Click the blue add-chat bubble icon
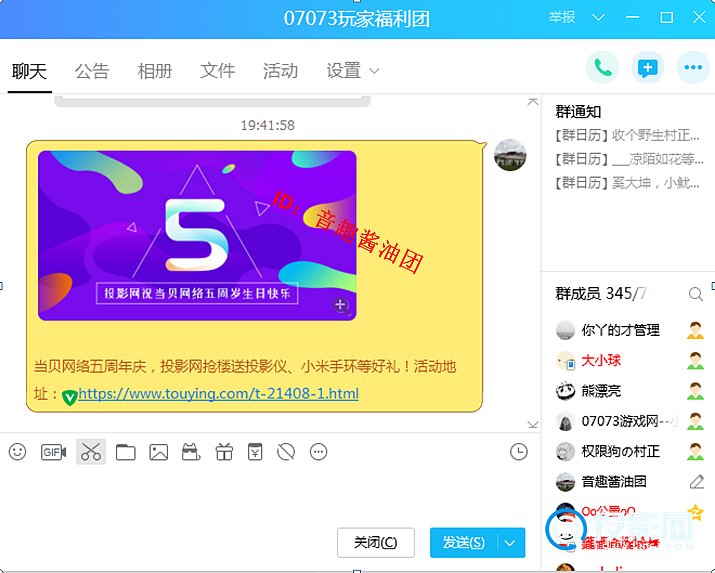715x573 pixels. click(x=648, y=68)
